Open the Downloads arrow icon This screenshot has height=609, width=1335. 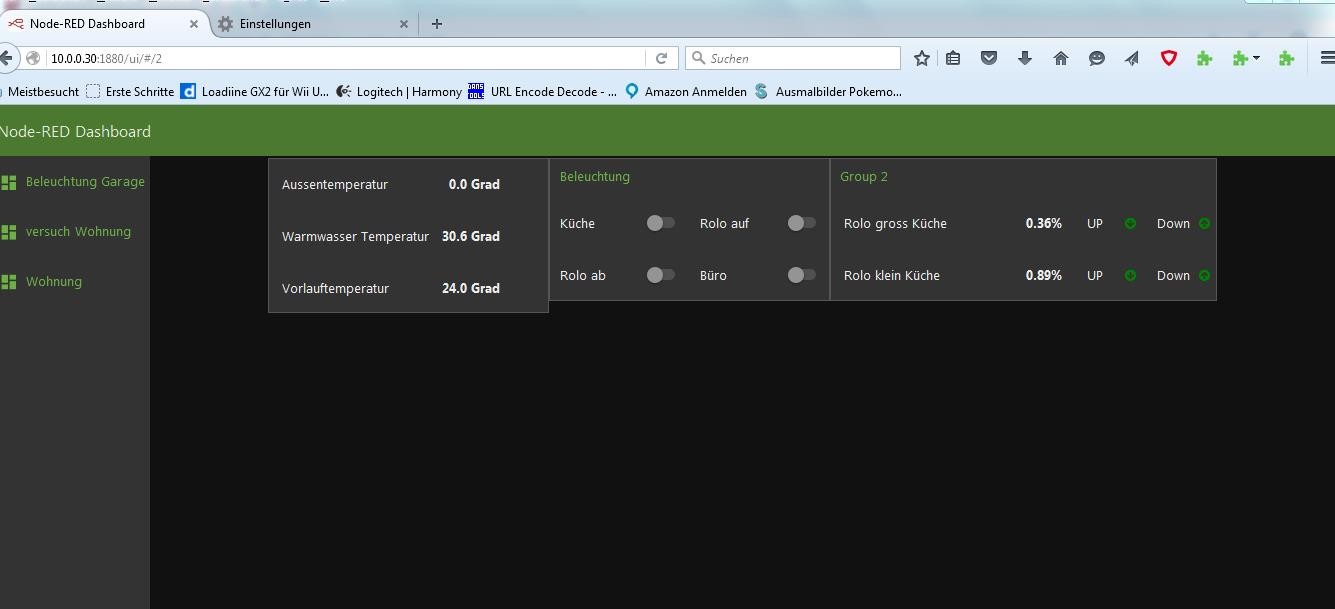point(1025,58)
